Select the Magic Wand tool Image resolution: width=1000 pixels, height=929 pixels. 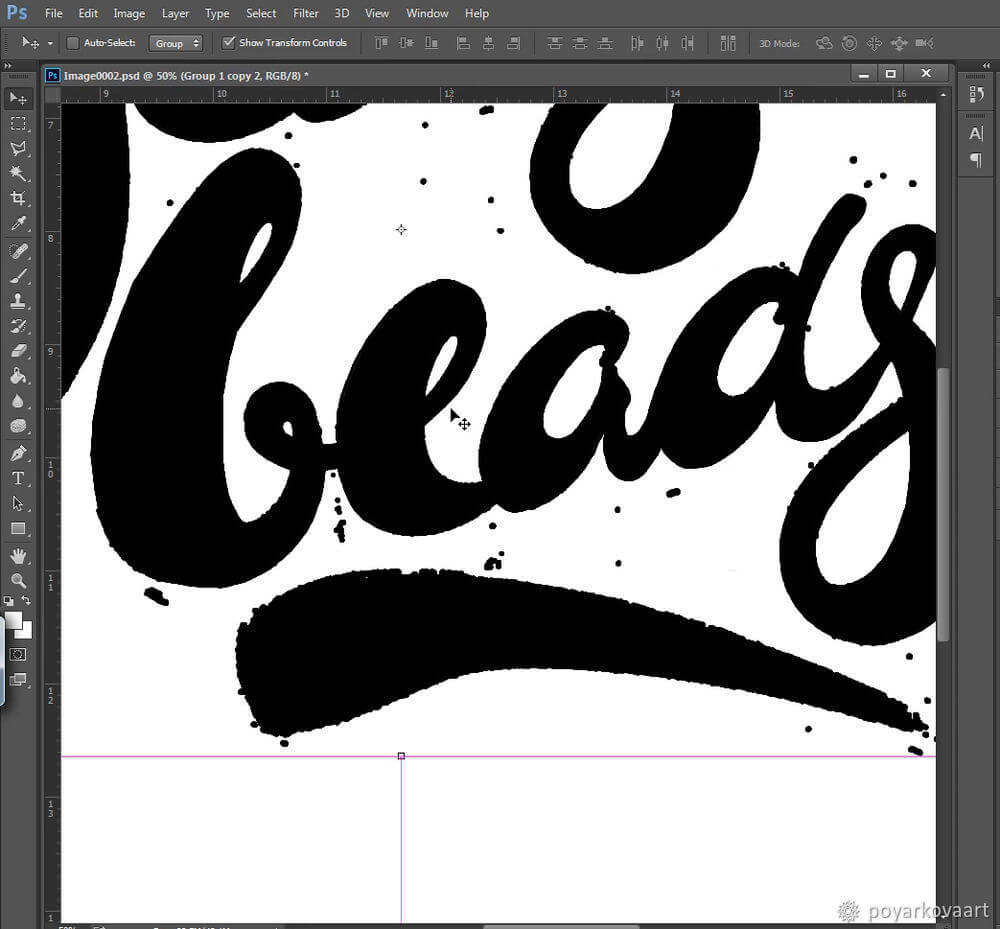[18, 173]
